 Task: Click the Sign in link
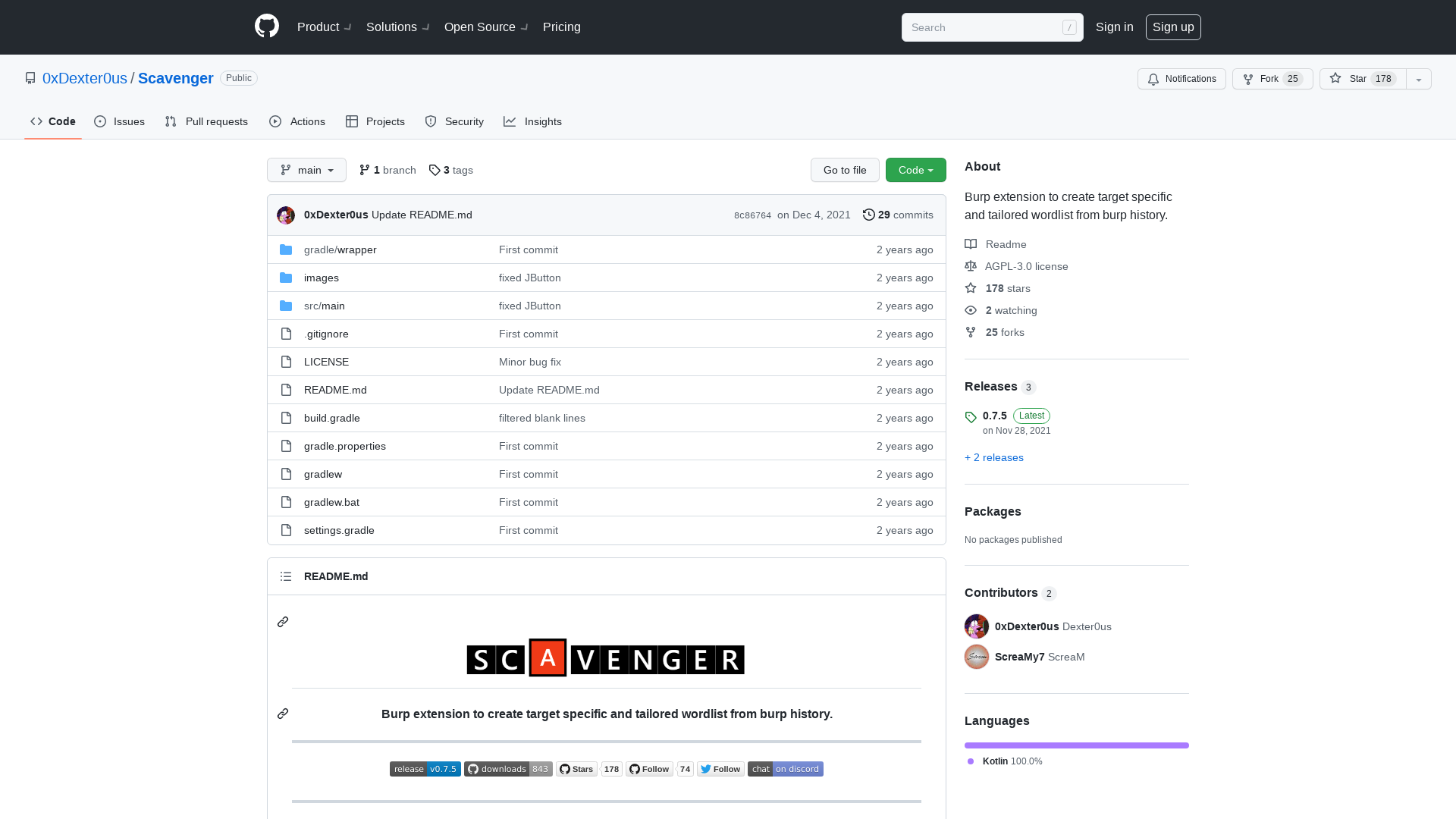point(1115,27)
